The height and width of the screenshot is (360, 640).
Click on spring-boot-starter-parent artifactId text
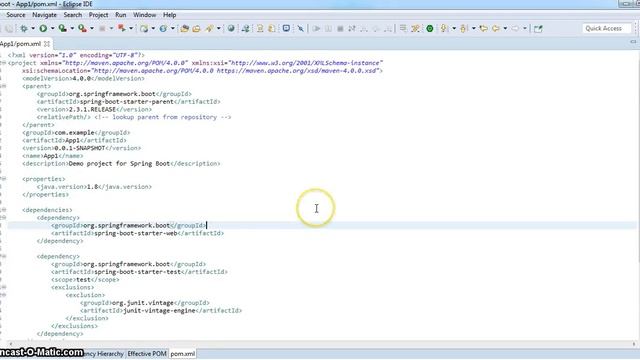click(127, 102)
